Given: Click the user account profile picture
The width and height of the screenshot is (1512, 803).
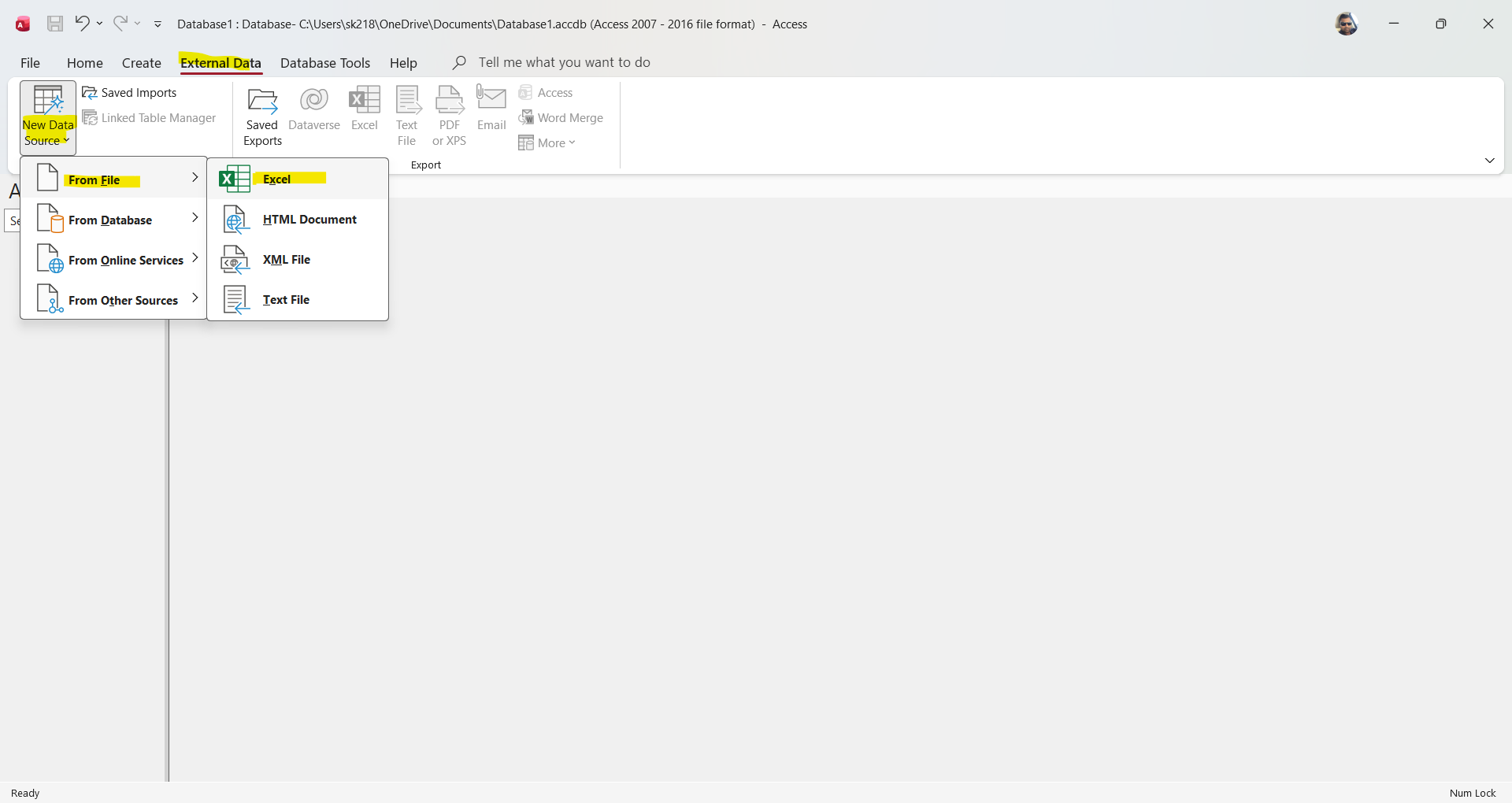Looking at the screenshot, I should tap(1347, 24).
